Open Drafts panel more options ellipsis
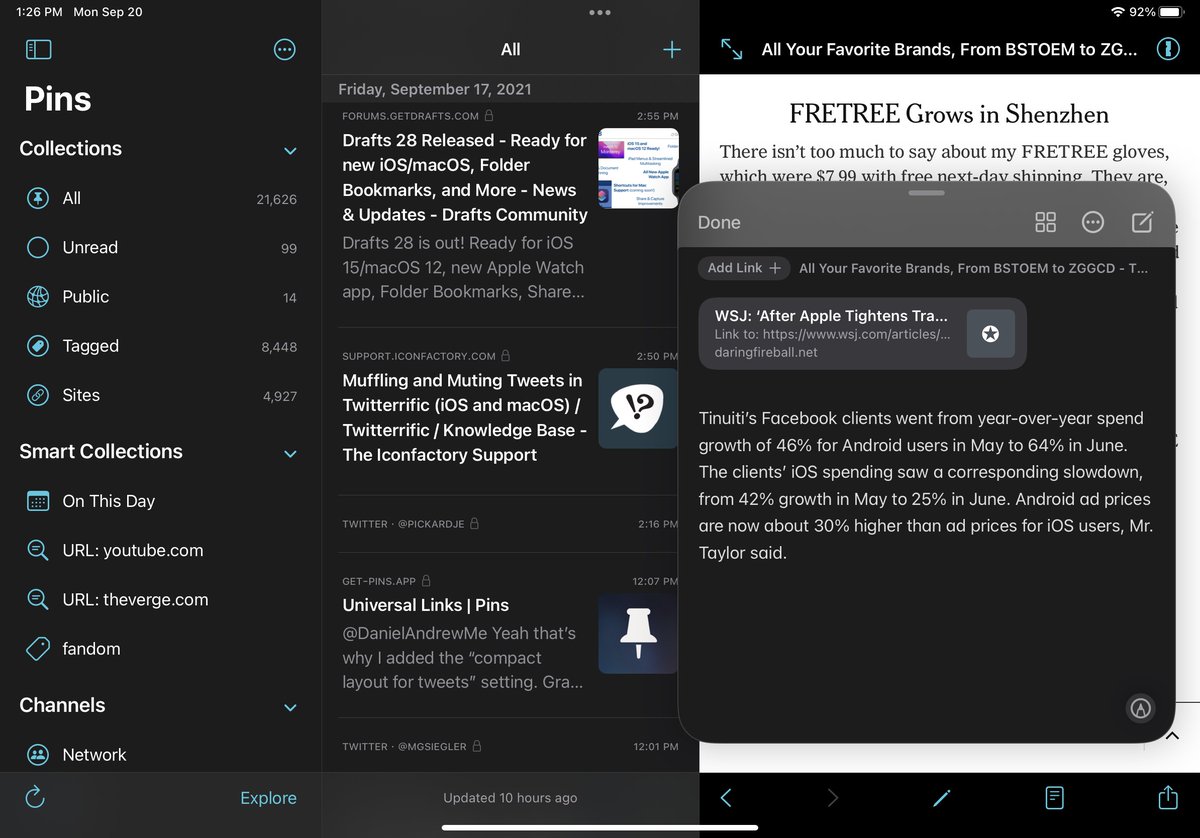 (1093, 222)
